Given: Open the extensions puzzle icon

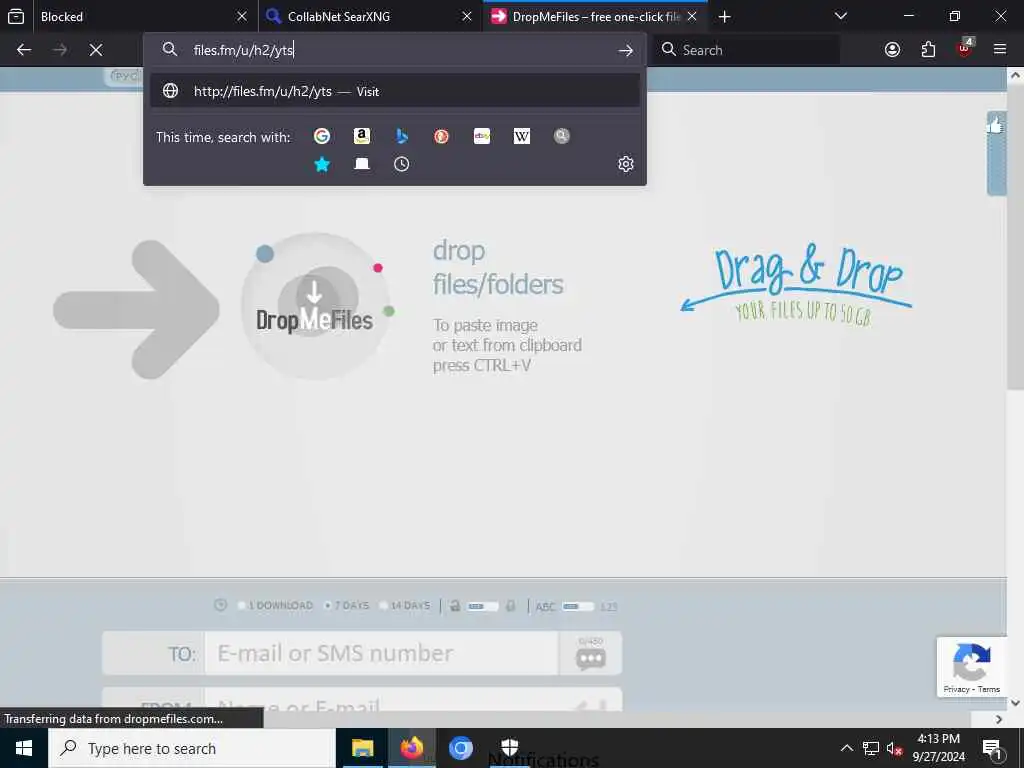Looking at the screenshot, I should [x=928, y=50].
